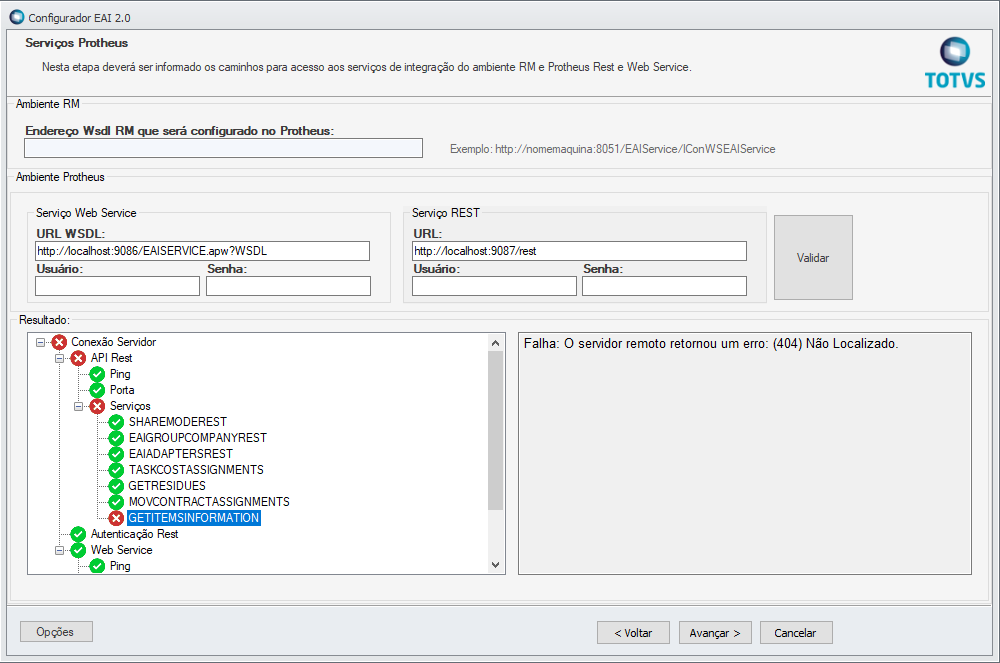
Task: Collapse the API Rest tree node
Action: coord(59,358)
